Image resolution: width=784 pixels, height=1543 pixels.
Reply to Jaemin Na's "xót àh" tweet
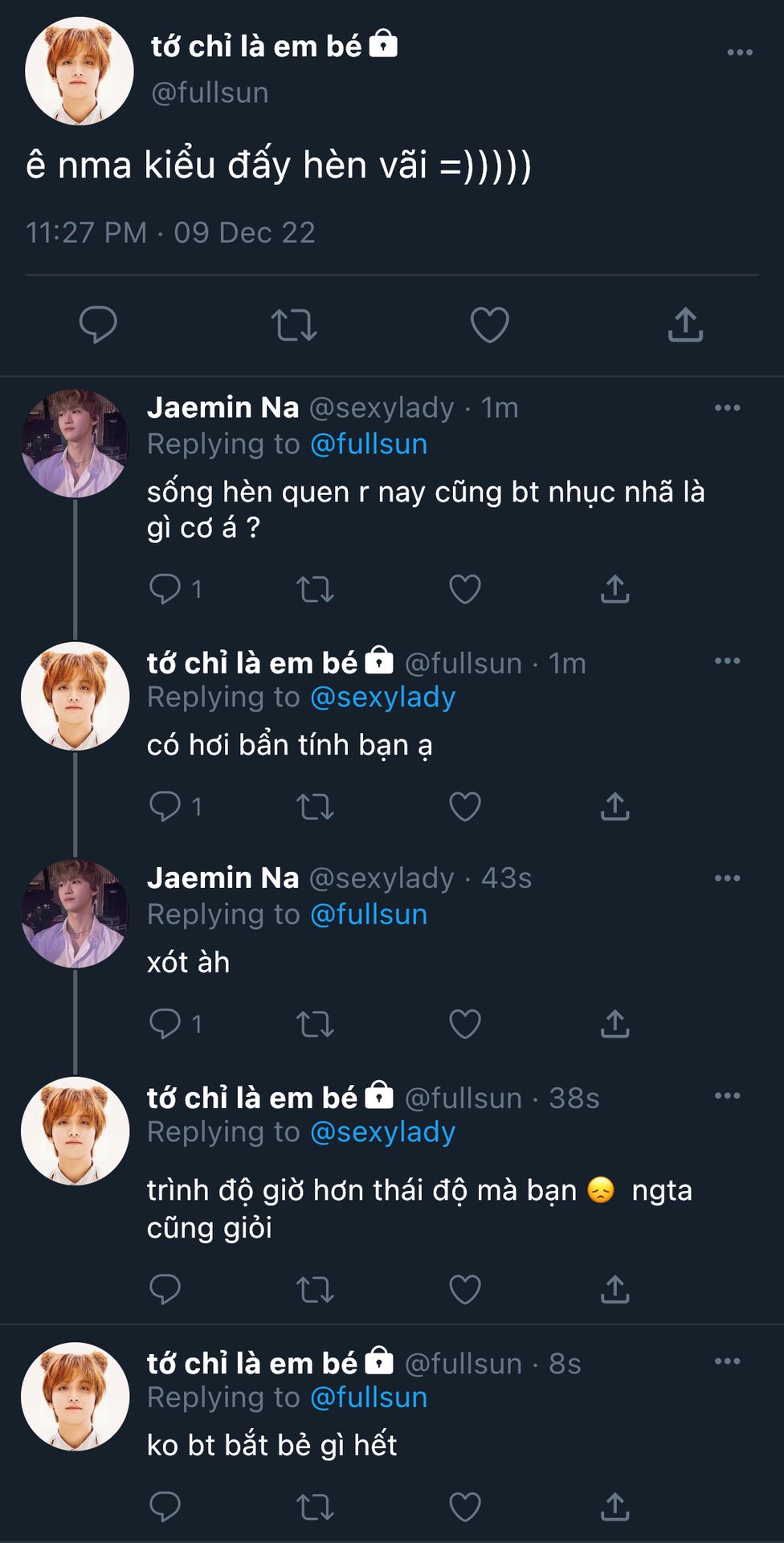coord(165,1023)
